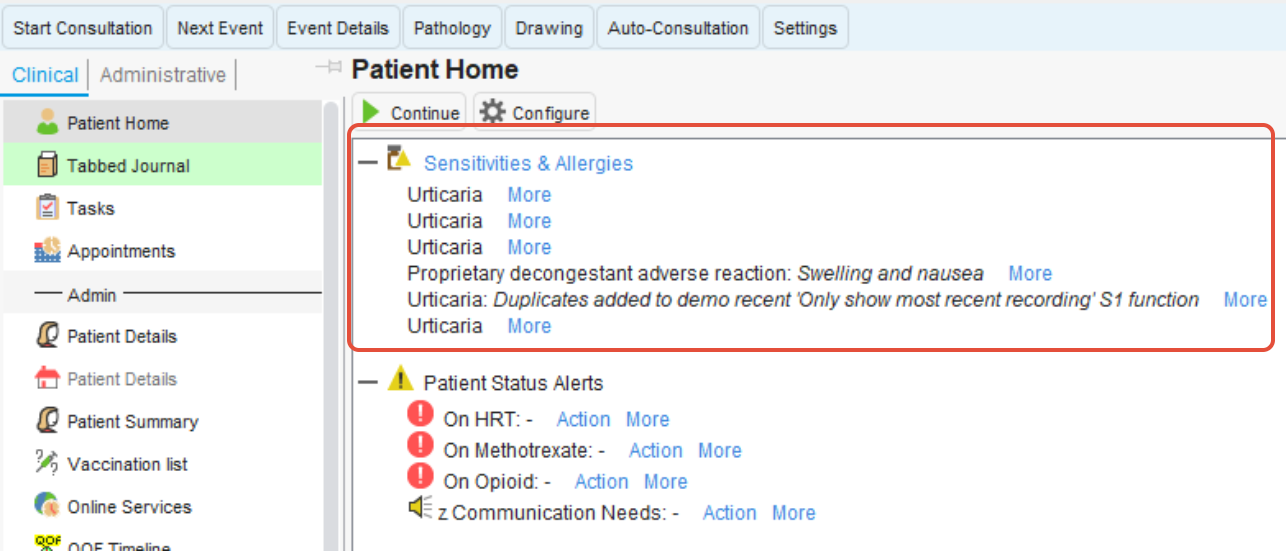The image size is (1286, 551).
Task: Open the Configure gear button
Action: (x=534, y=113)
